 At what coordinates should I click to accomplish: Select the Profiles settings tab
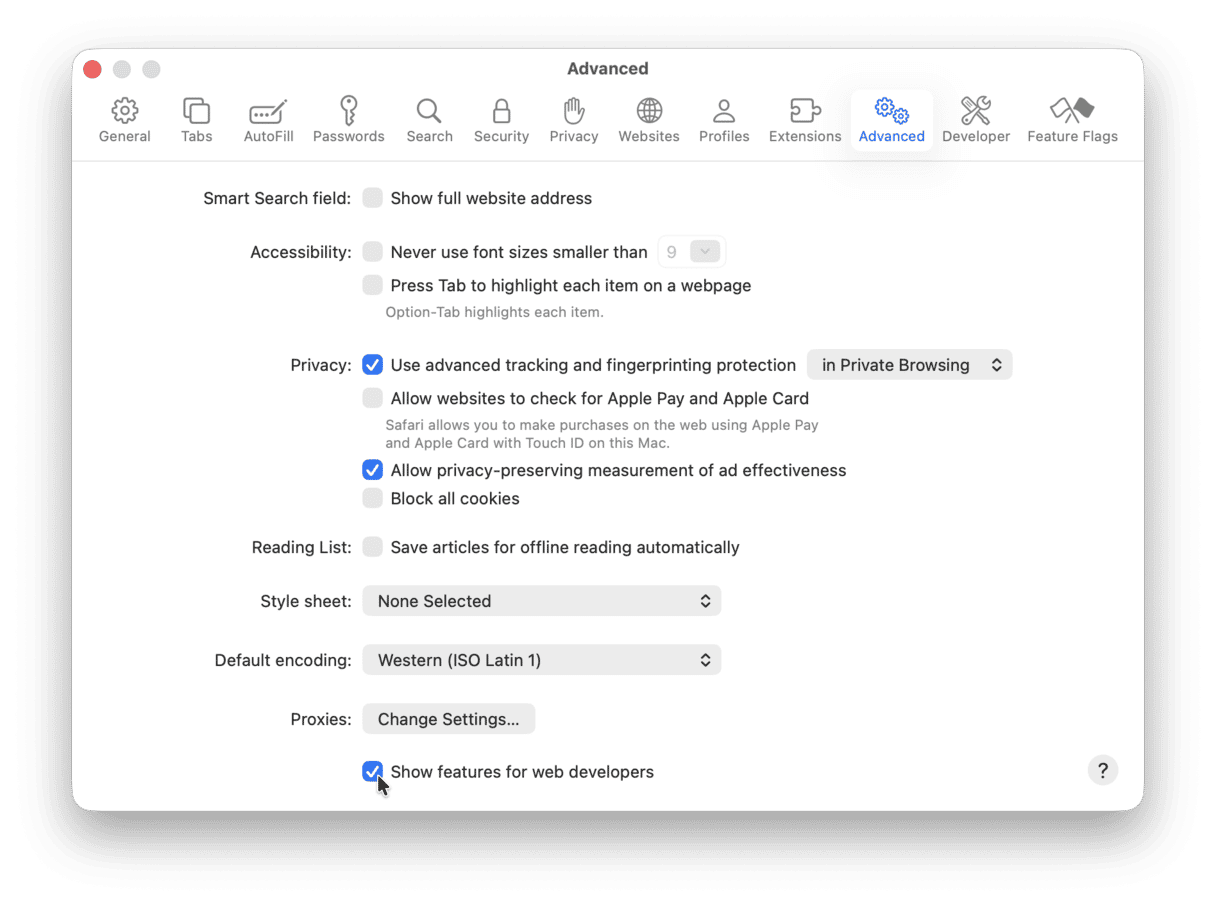(x=723, y=119)
